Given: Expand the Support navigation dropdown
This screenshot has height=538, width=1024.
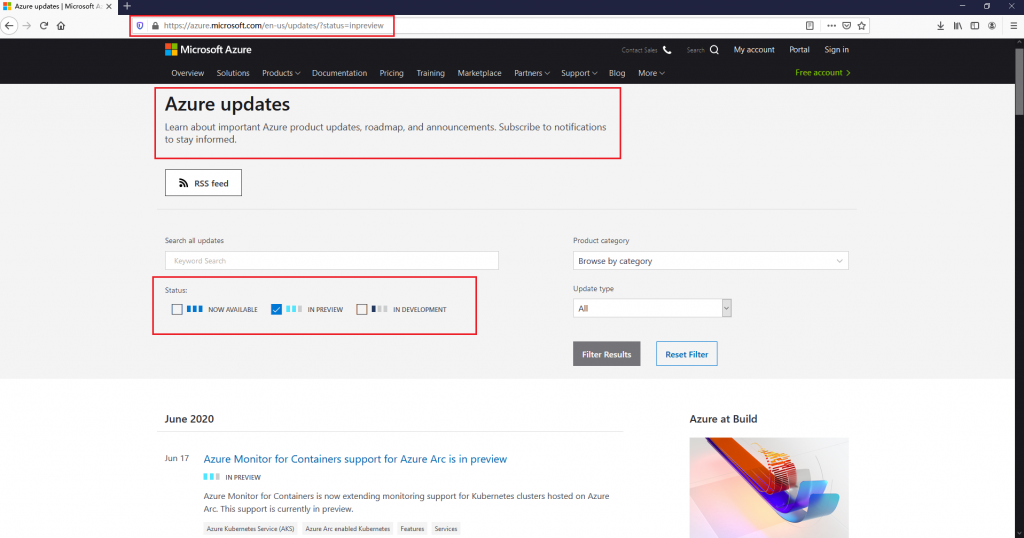Looking at the screenshot, I should click(x=579, y=73).
